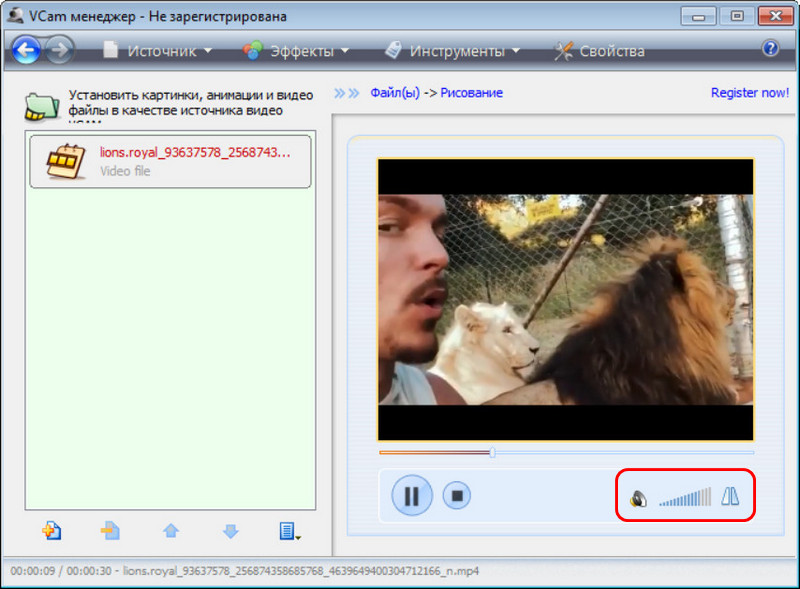Move the selected file up
Viewport: 800px width, 589px height.
(171, 531)
